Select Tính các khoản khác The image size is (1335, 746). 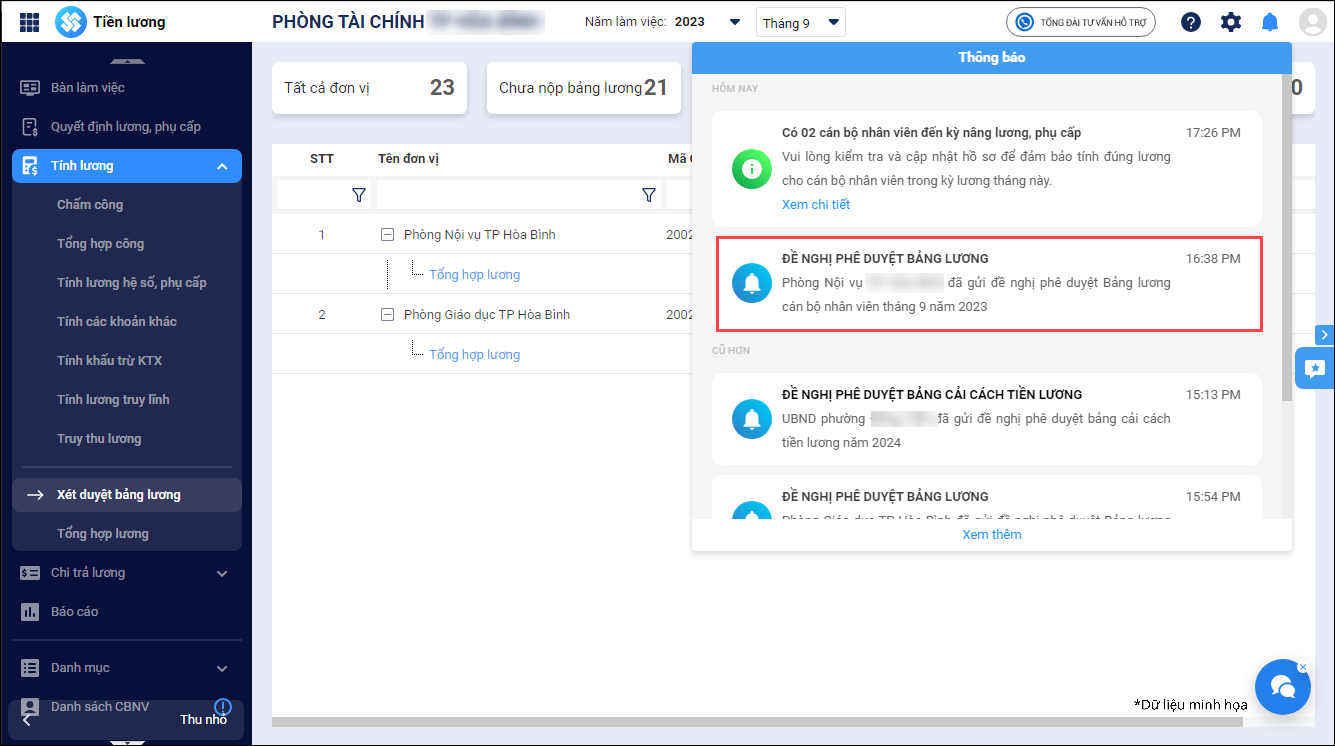117,321
